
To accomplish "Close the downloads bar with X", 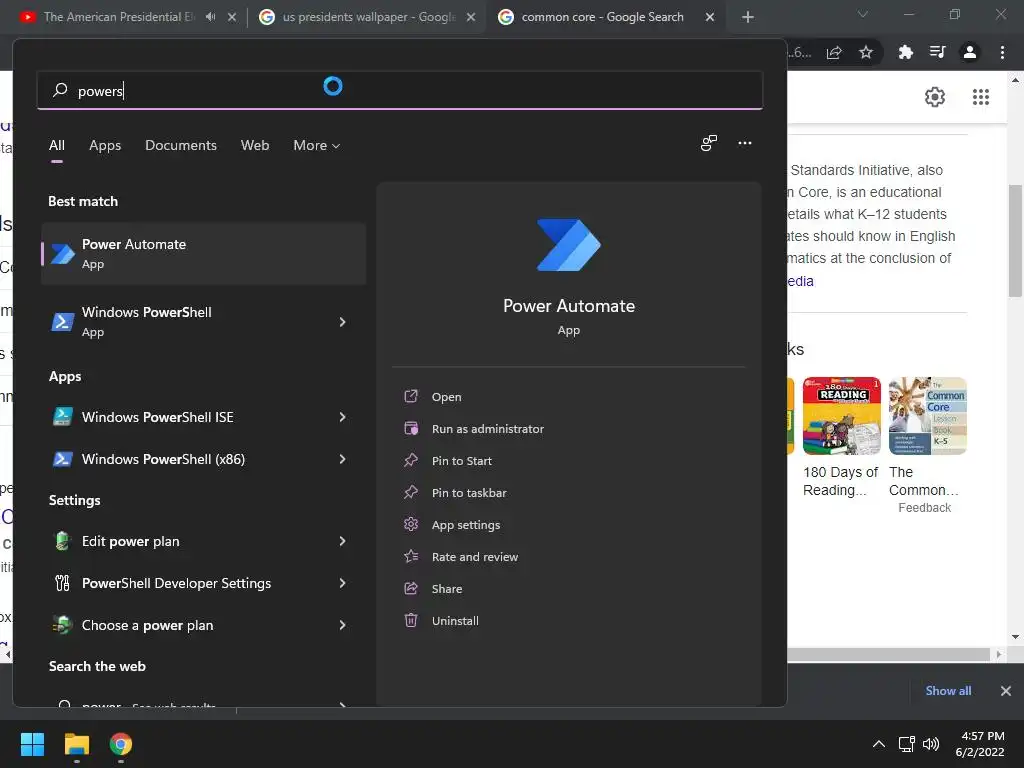I will (x=1006, y=690).
